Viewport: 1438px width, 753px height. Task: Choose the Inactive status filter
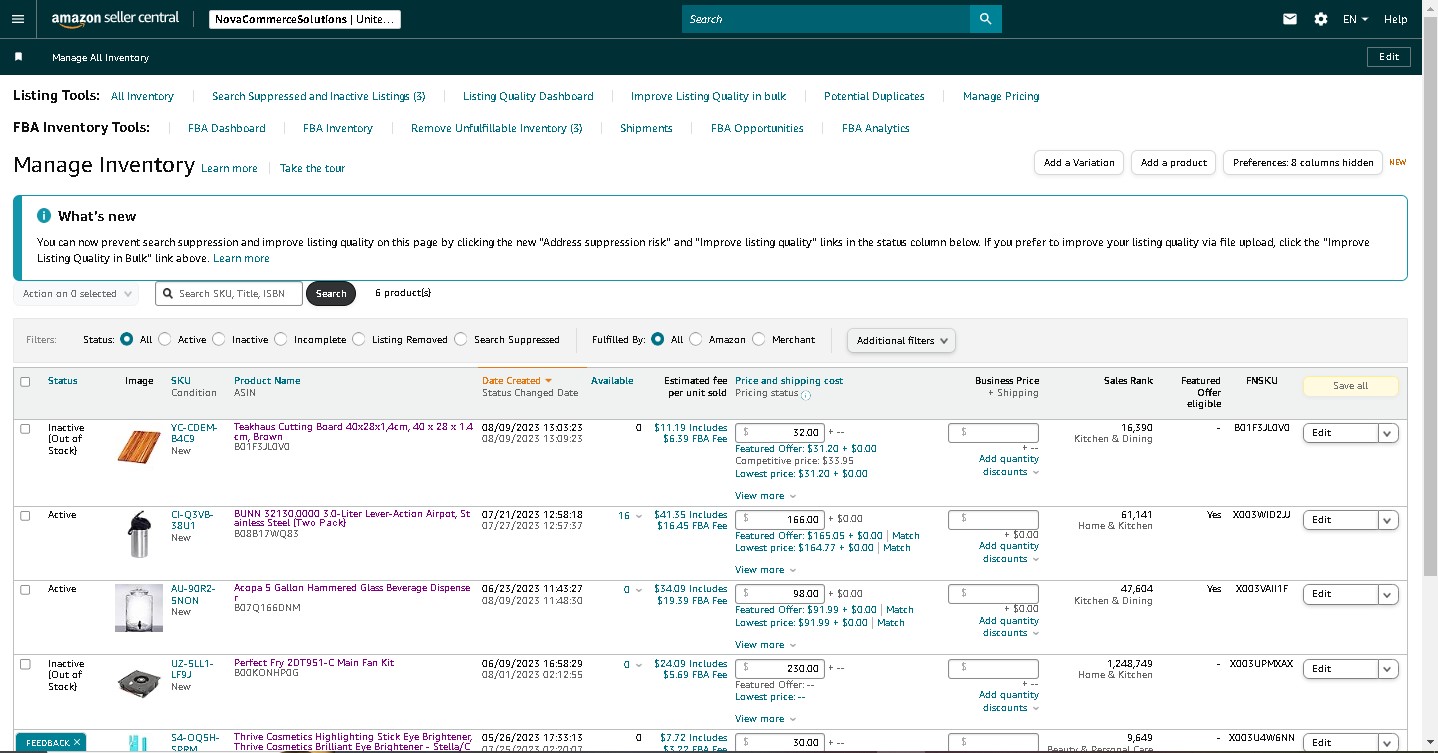pyautogui.click(x=219, y=340)
